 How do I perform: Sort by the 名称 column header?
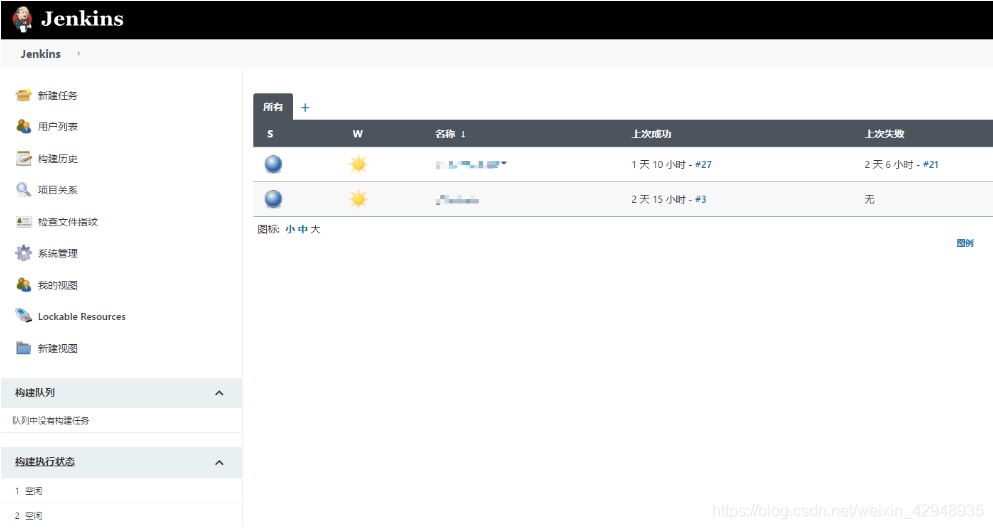click(450, 134)
